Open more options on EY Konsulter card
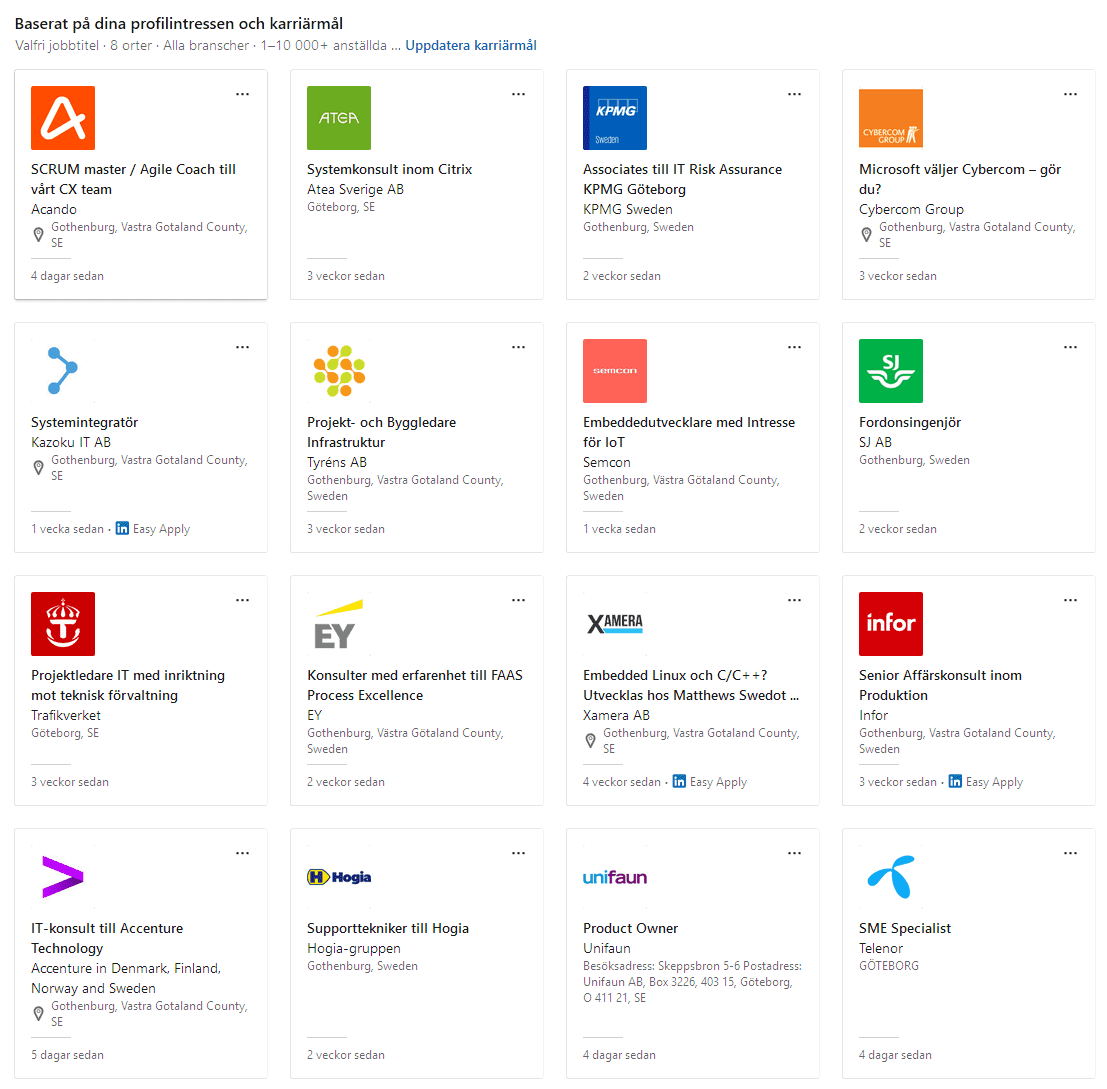 (x=518, y=600)
